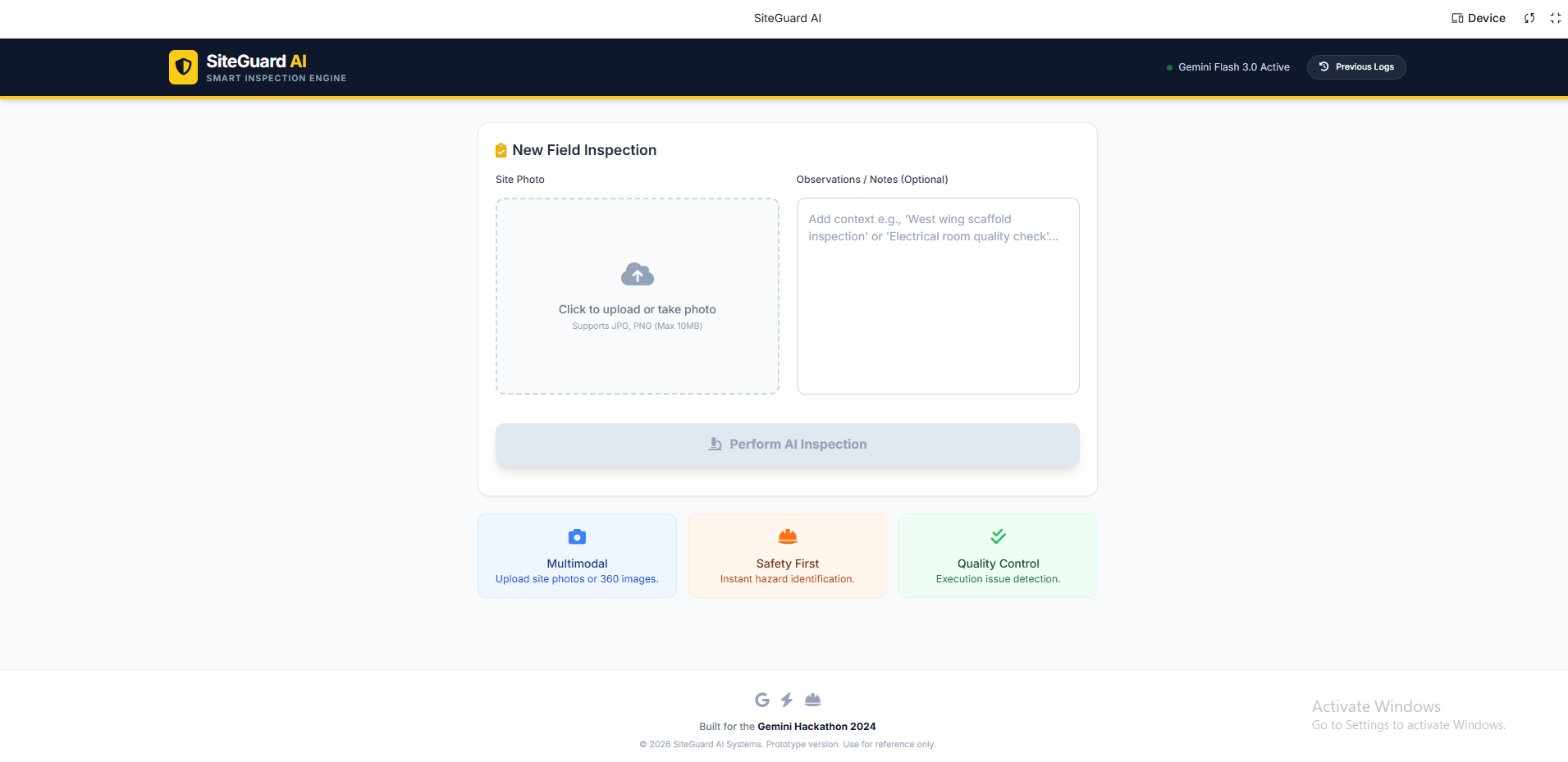Viewport: 1568px width, 762px height.
Task: Click the 'New Field Inspection' heading
Action: point(584,150)
